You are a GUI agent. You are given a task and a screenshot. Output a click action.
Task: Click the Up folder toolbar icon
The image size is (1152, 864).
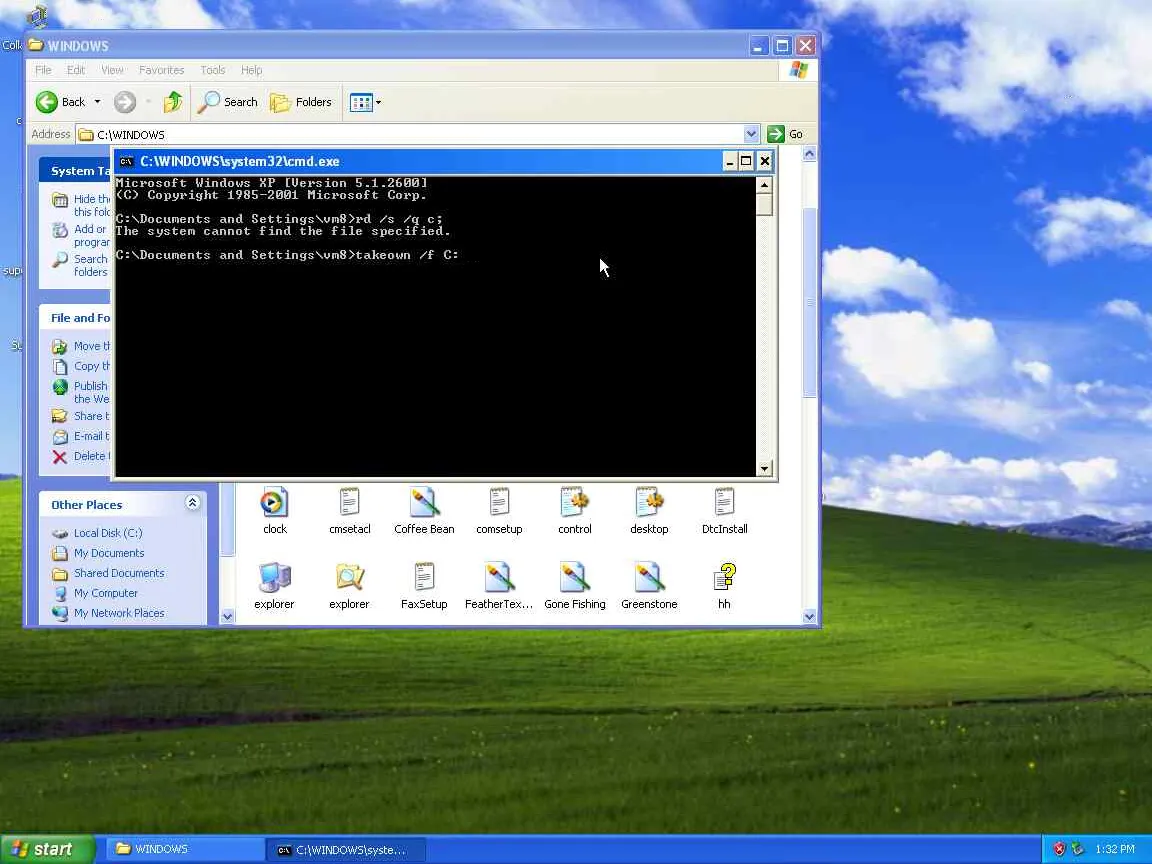point(173,102)
